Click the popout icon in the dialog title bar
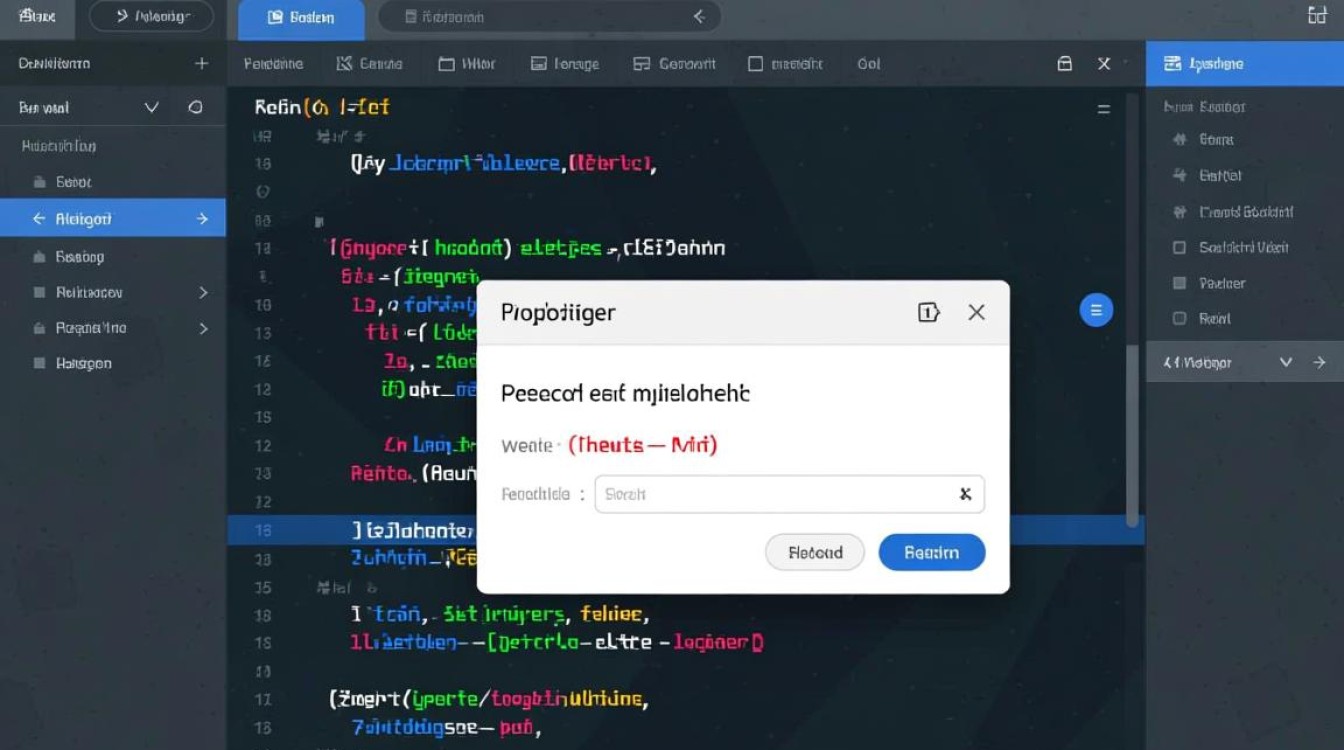1344x750 pixels. click(x=928, y=313)
